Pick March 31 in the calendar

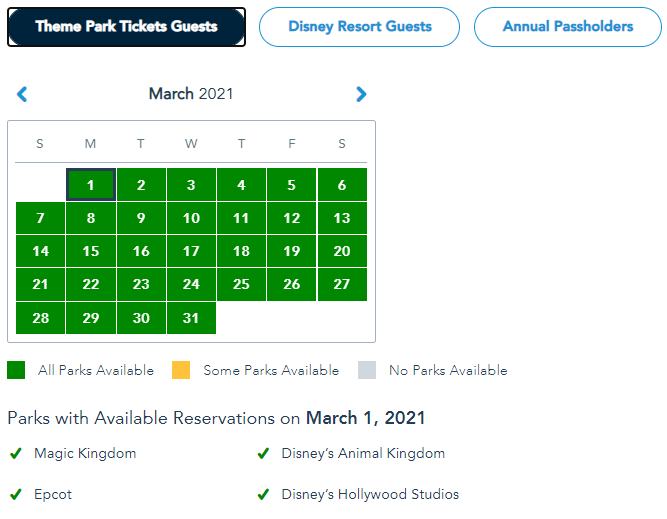191,317
